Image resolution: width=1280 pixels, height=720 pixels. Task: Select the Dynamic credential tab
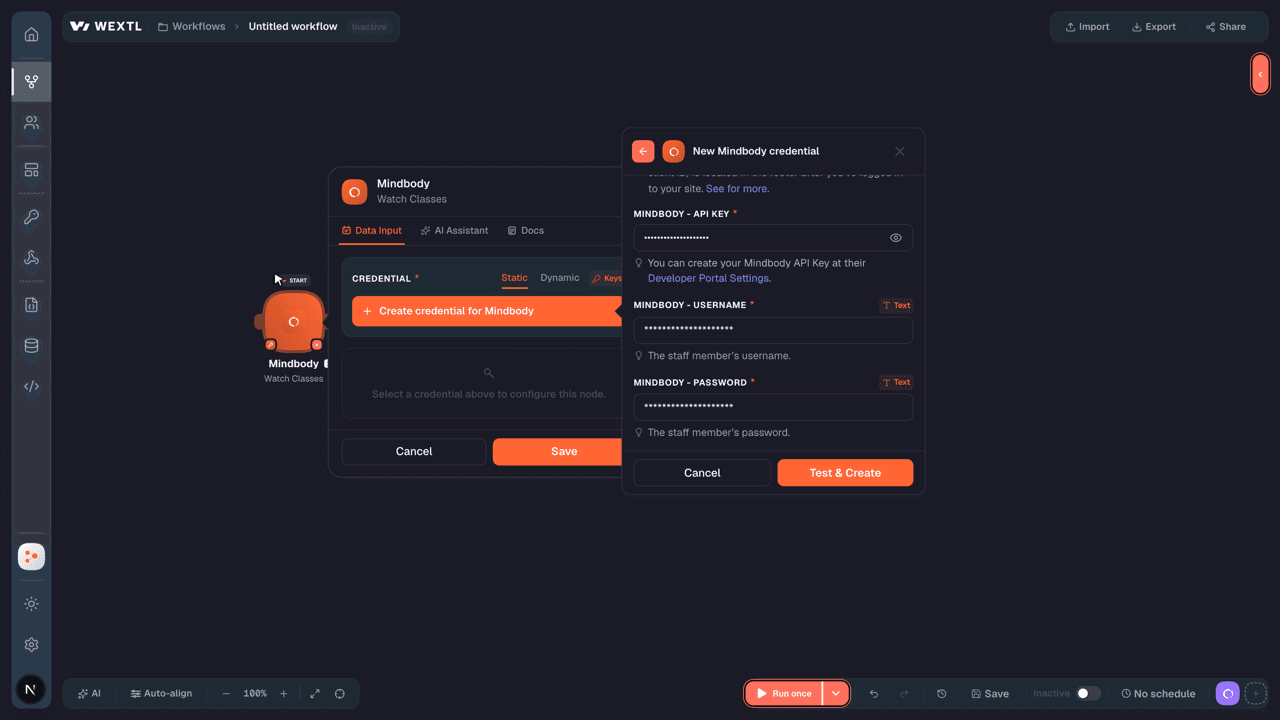[559, 278]
